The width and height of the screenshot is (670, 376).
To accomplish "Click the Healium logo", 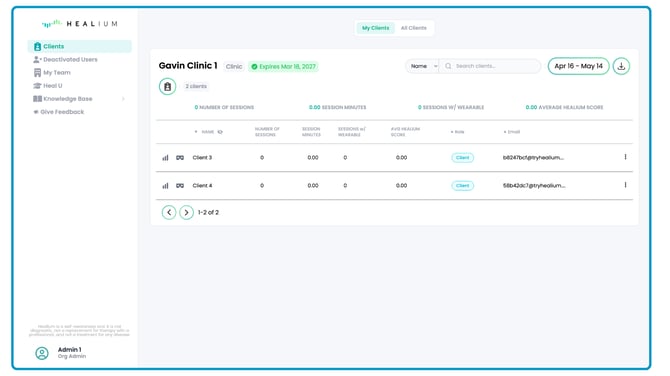I will tap(79, 24).
